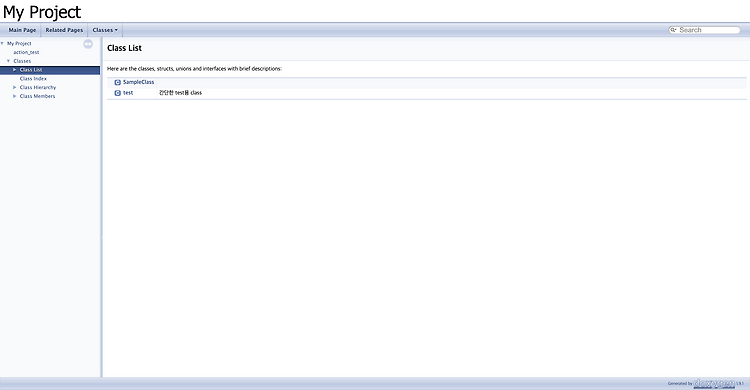This screenshot has width=750, height=390.
Task: Open Class Members in the sidebar
Action: [x=37, y=96]
